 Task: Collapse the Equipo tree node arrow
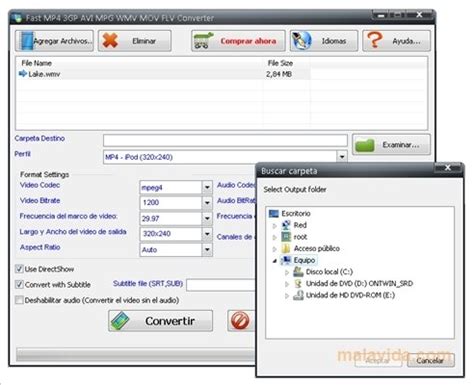coord(275,261)
